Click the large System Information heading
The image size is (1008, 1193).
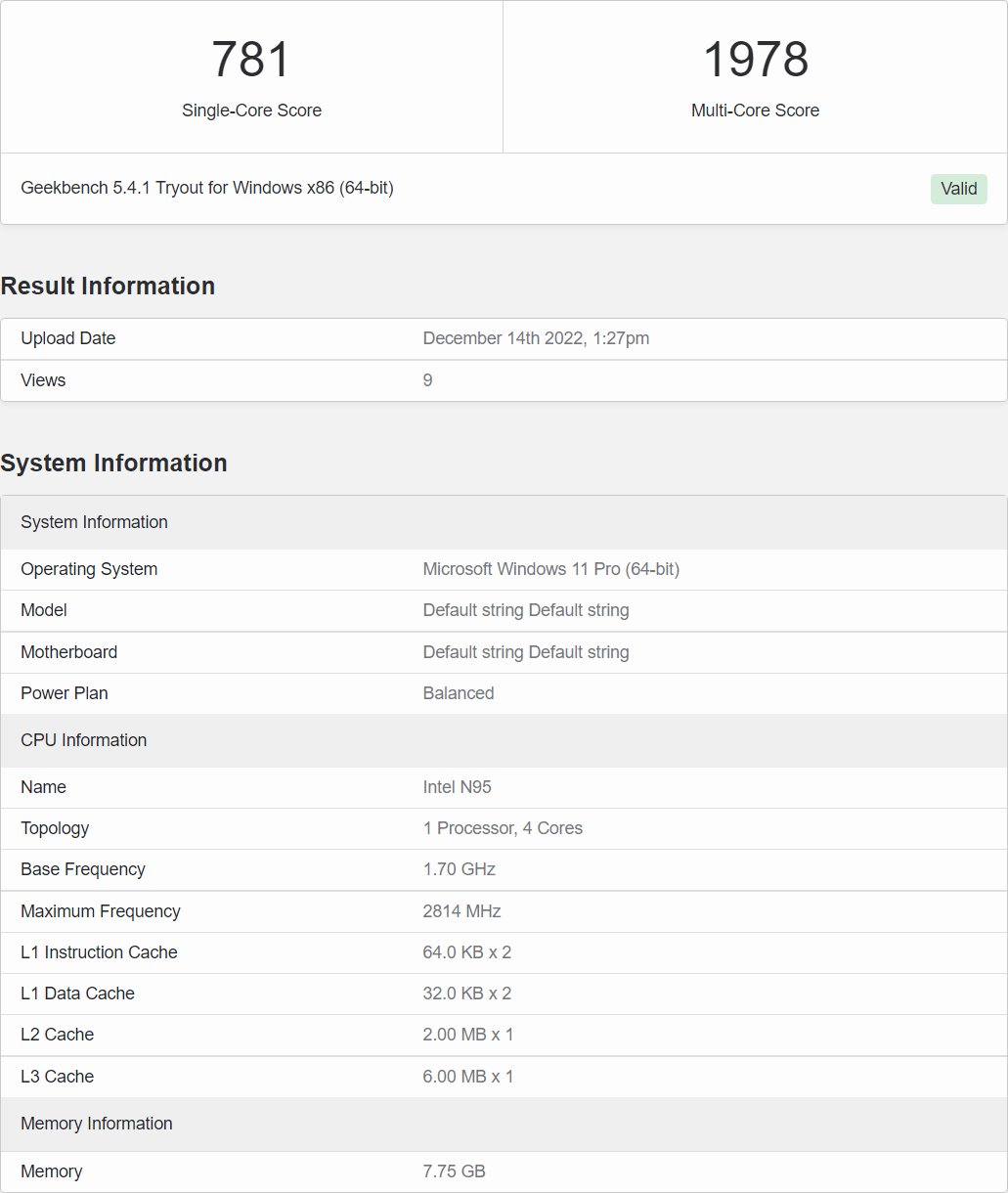coord(113,463)
